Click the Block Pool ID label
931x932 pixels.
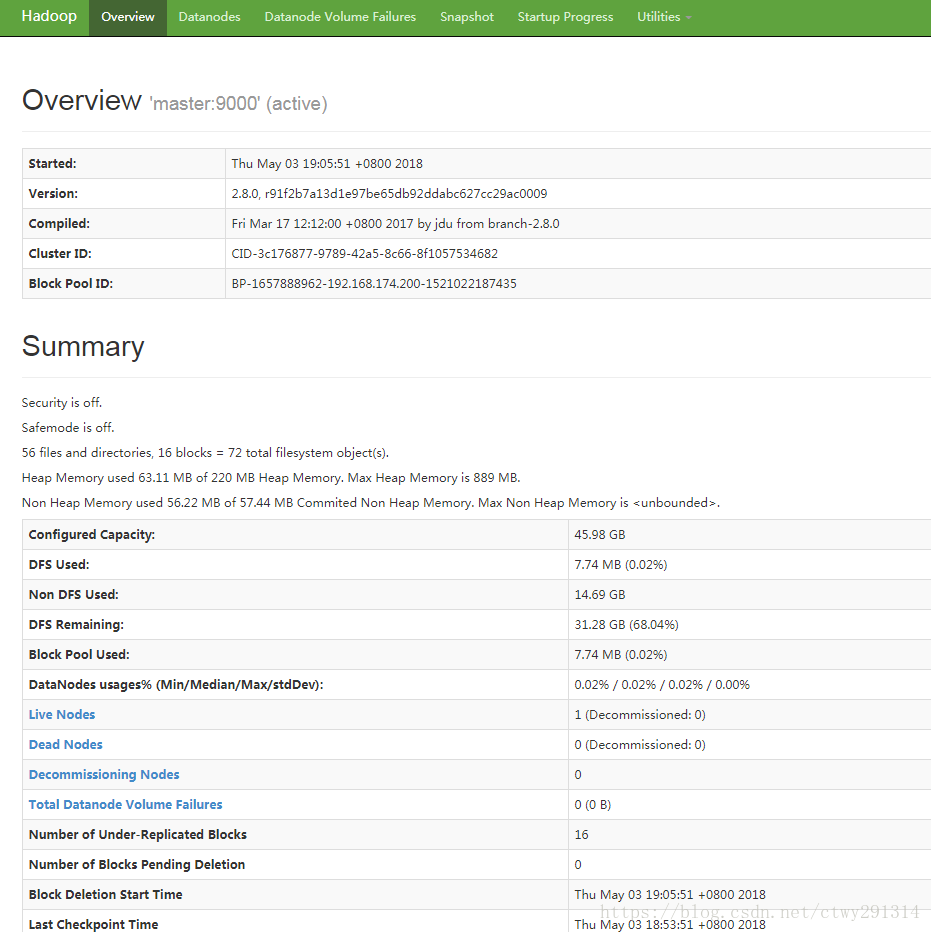point(71,284)
